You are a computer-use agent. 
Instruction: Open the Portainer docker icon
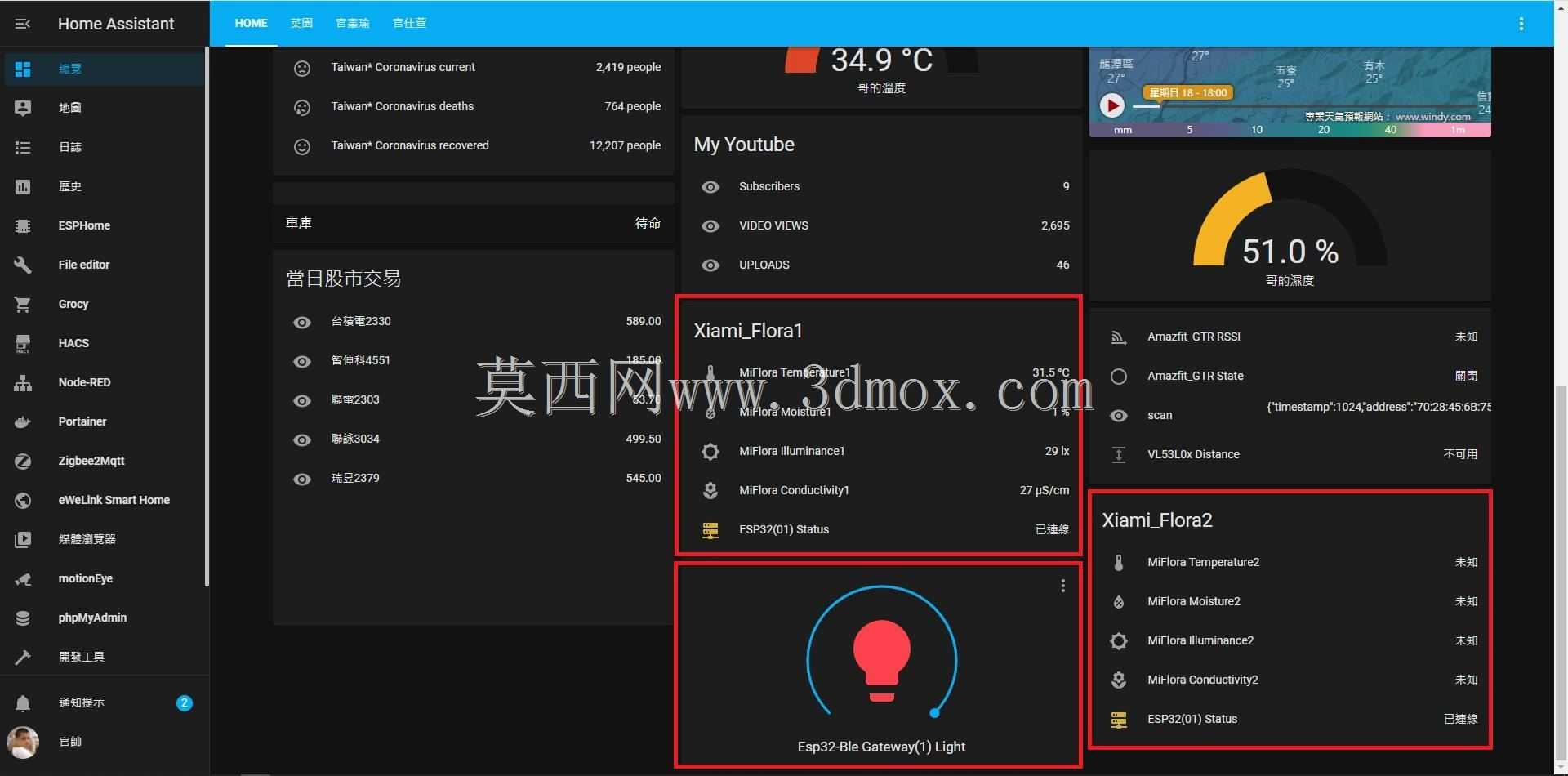(23, 421)
